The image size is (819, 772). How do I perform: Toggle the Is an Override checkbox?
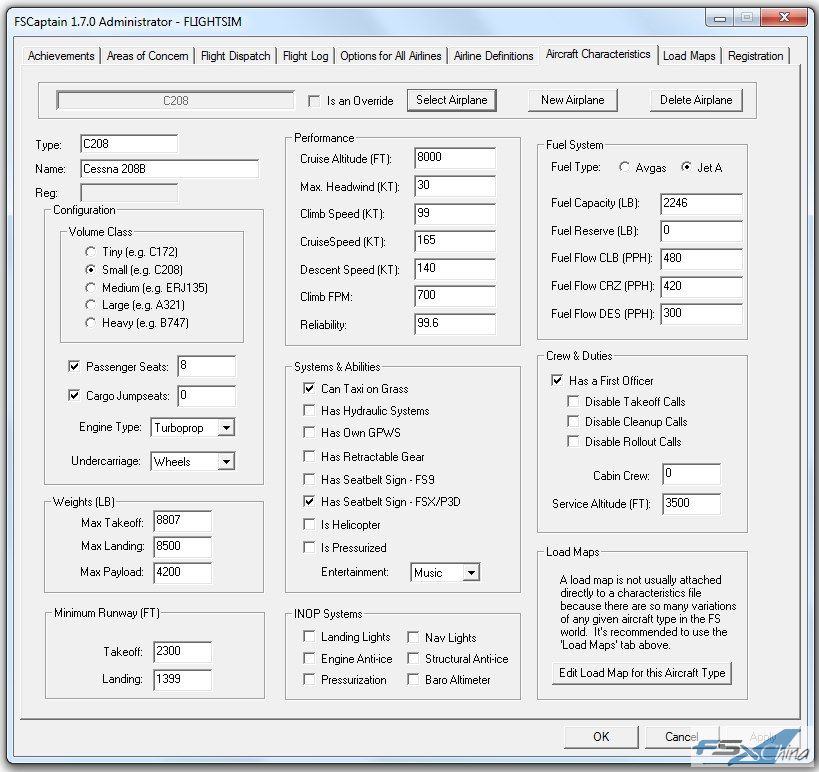point(314,101)
